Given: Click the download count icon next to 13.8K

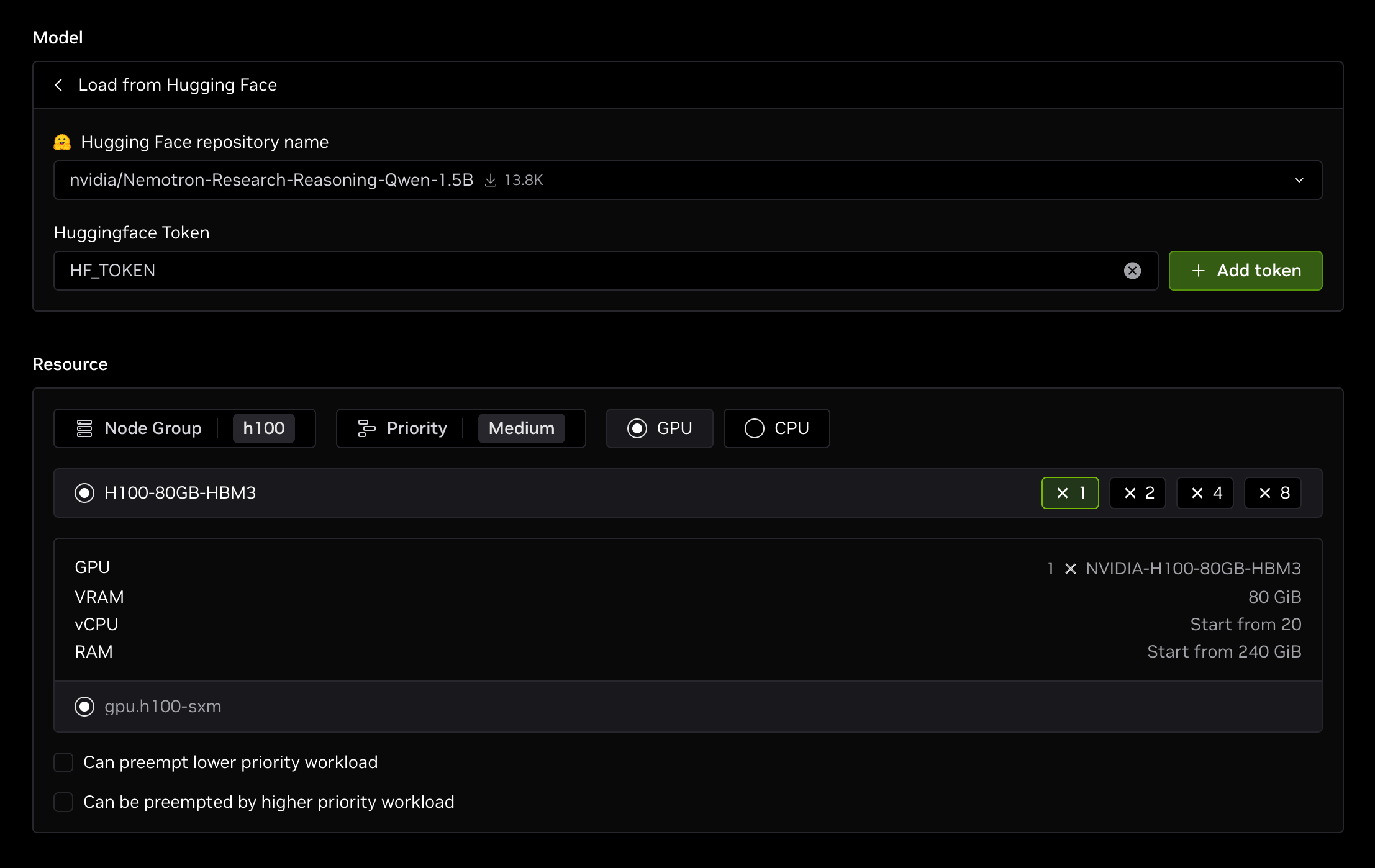Looking at the screenshot, I should click(491, 180).
